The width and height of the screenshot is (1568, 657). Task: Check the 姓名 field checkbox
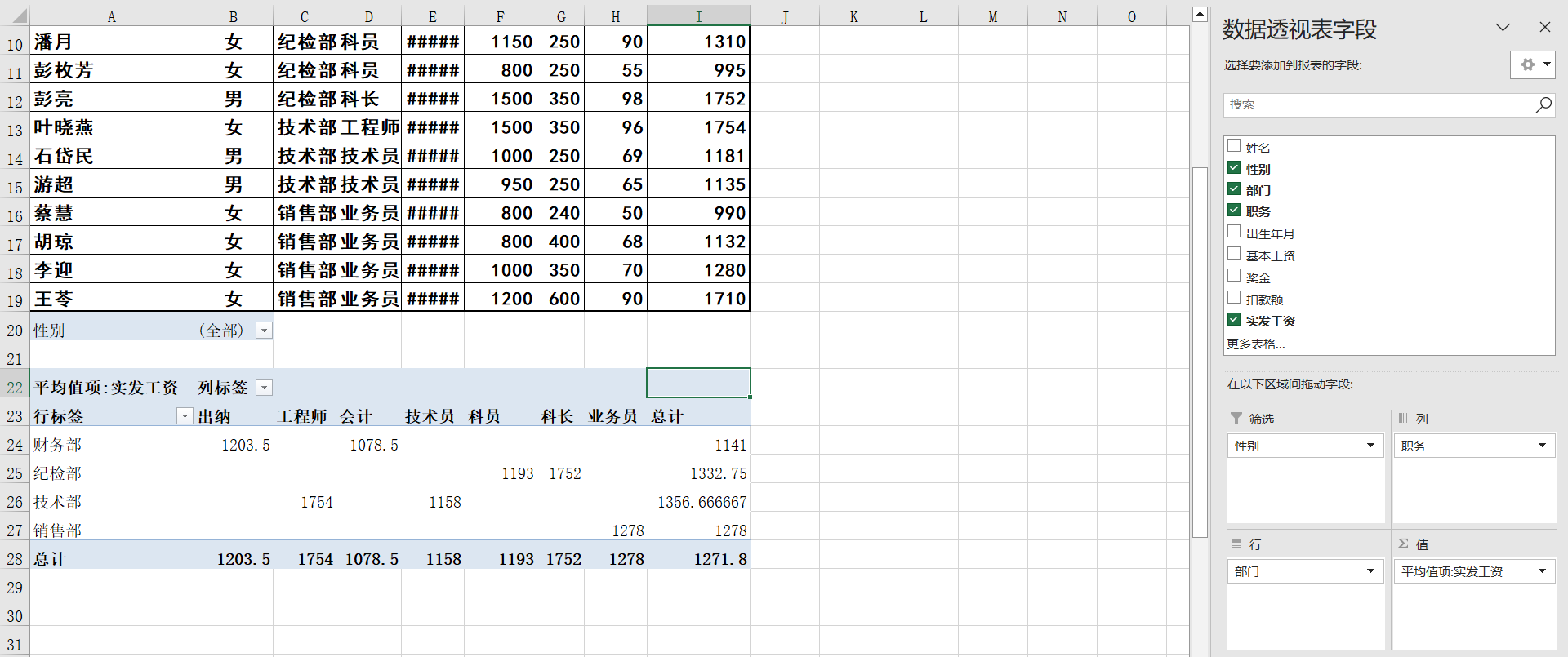(x=1234, y=146)
